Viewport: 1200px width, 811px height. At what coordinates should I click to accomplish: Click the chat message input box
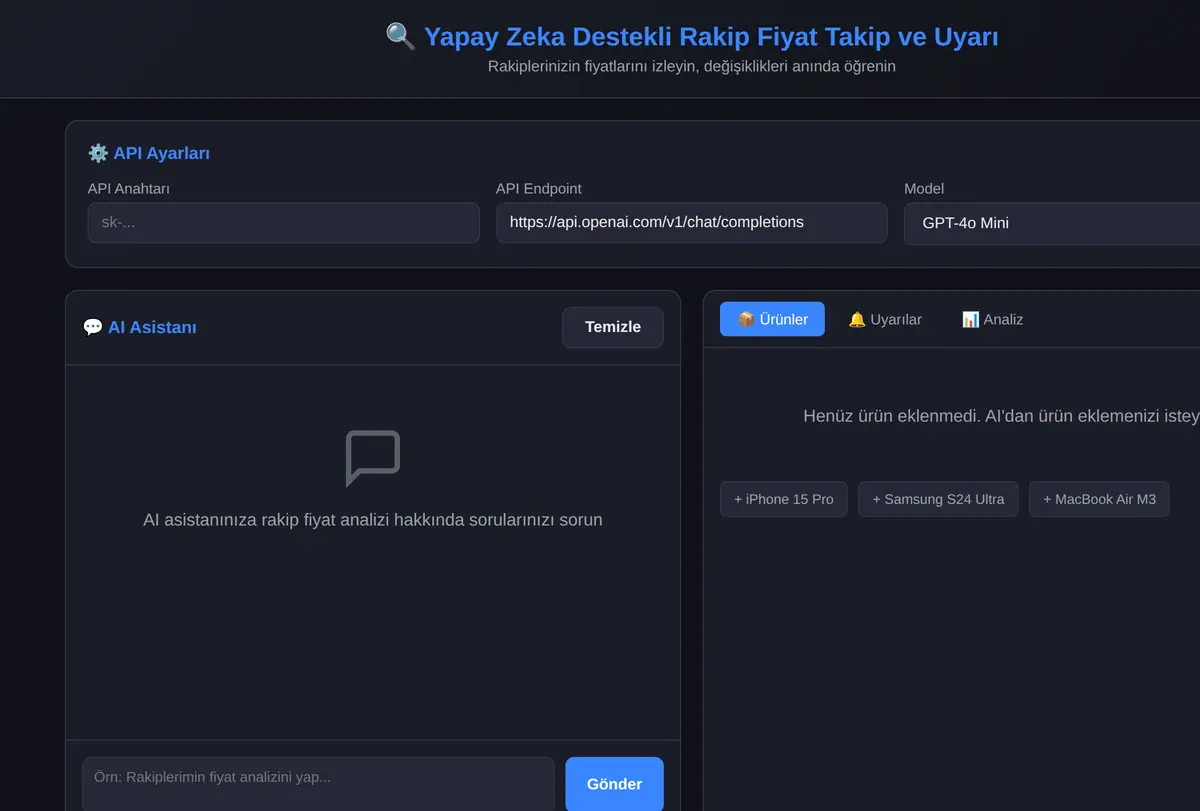click(318, 784)
